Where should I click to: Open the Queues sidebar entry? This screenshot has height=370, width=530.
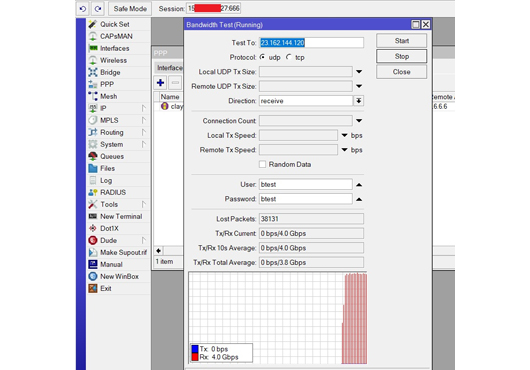coord(112,156)
